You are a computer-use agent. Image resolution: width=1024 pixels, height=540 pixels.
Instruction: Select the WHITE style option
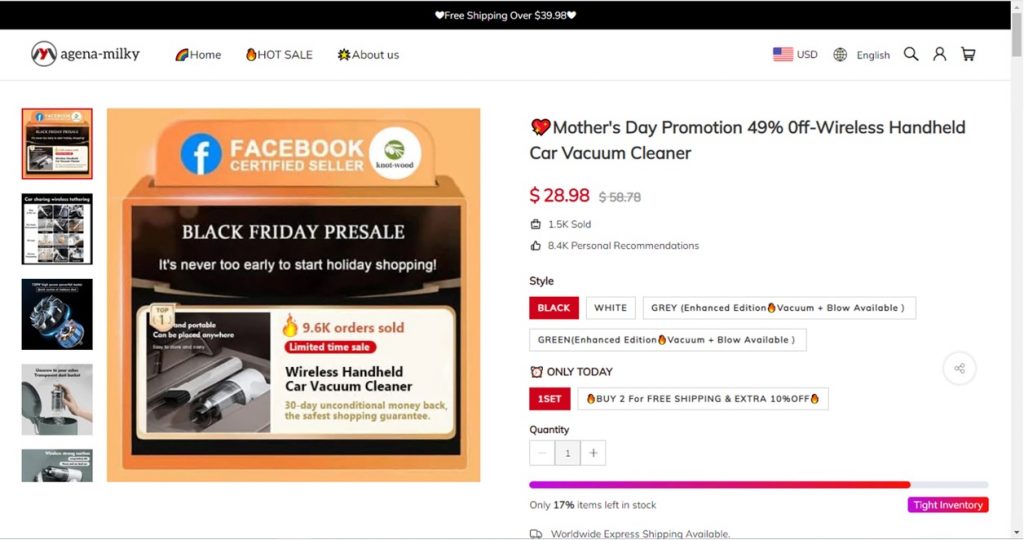click(610, 308)
